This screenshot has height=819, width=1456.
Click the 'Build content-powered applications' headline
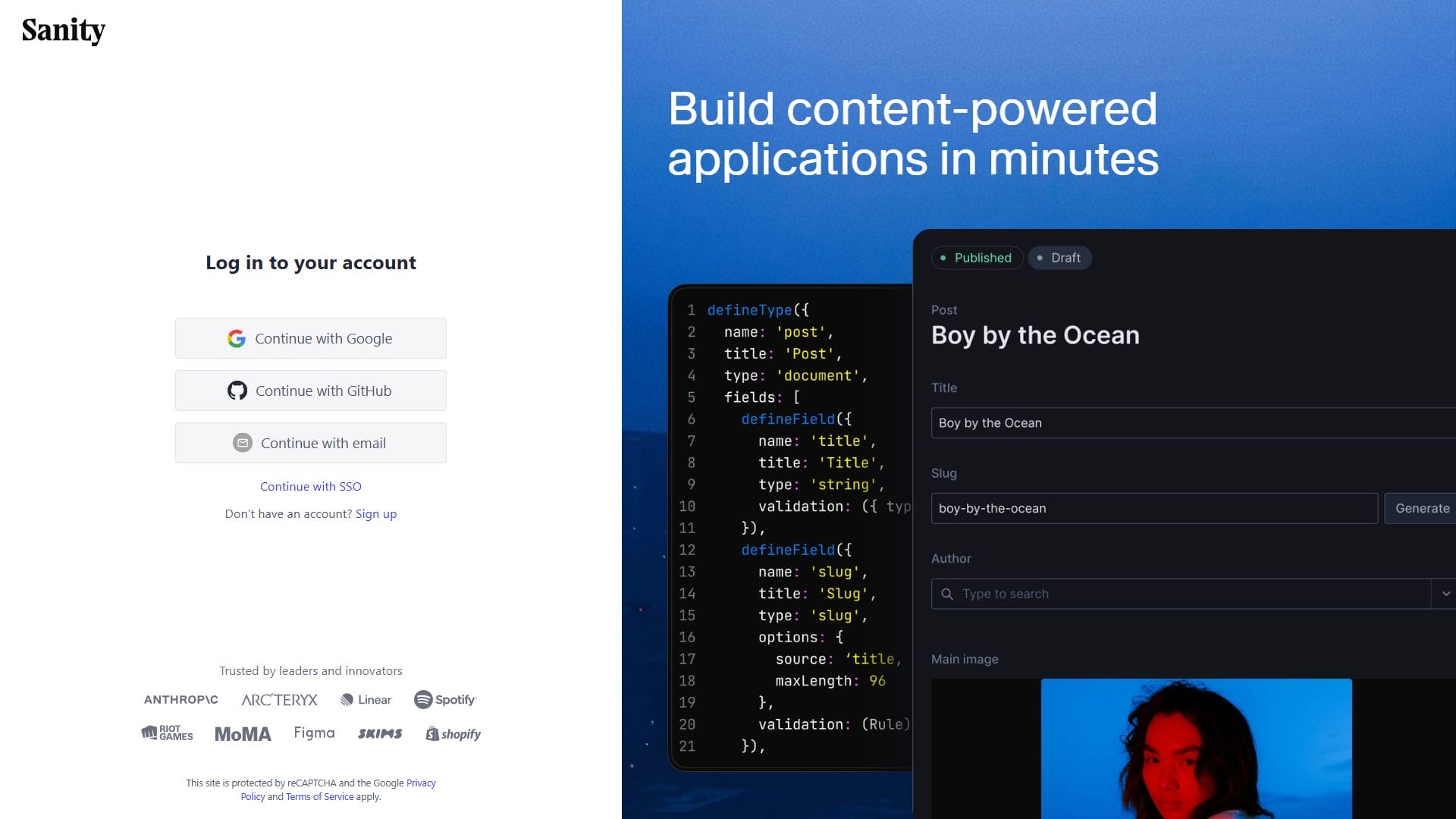[913, 133]
